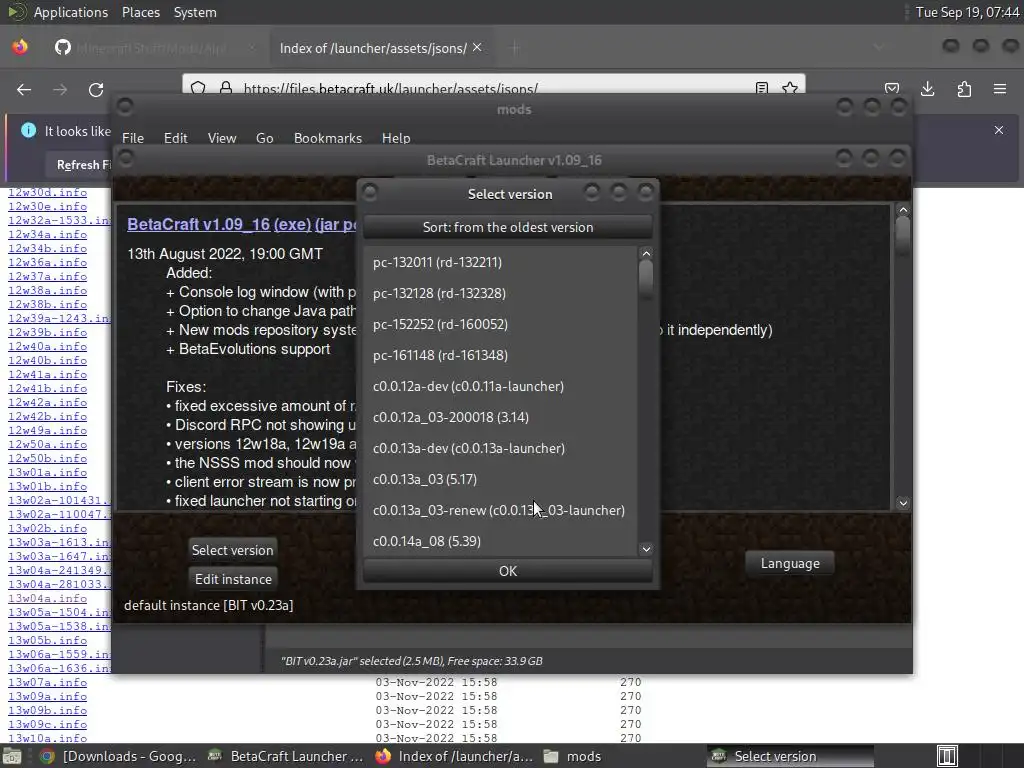Click the date and time clock
The width and height of the screenshot is (1024, 768).
tap(967, 12)
